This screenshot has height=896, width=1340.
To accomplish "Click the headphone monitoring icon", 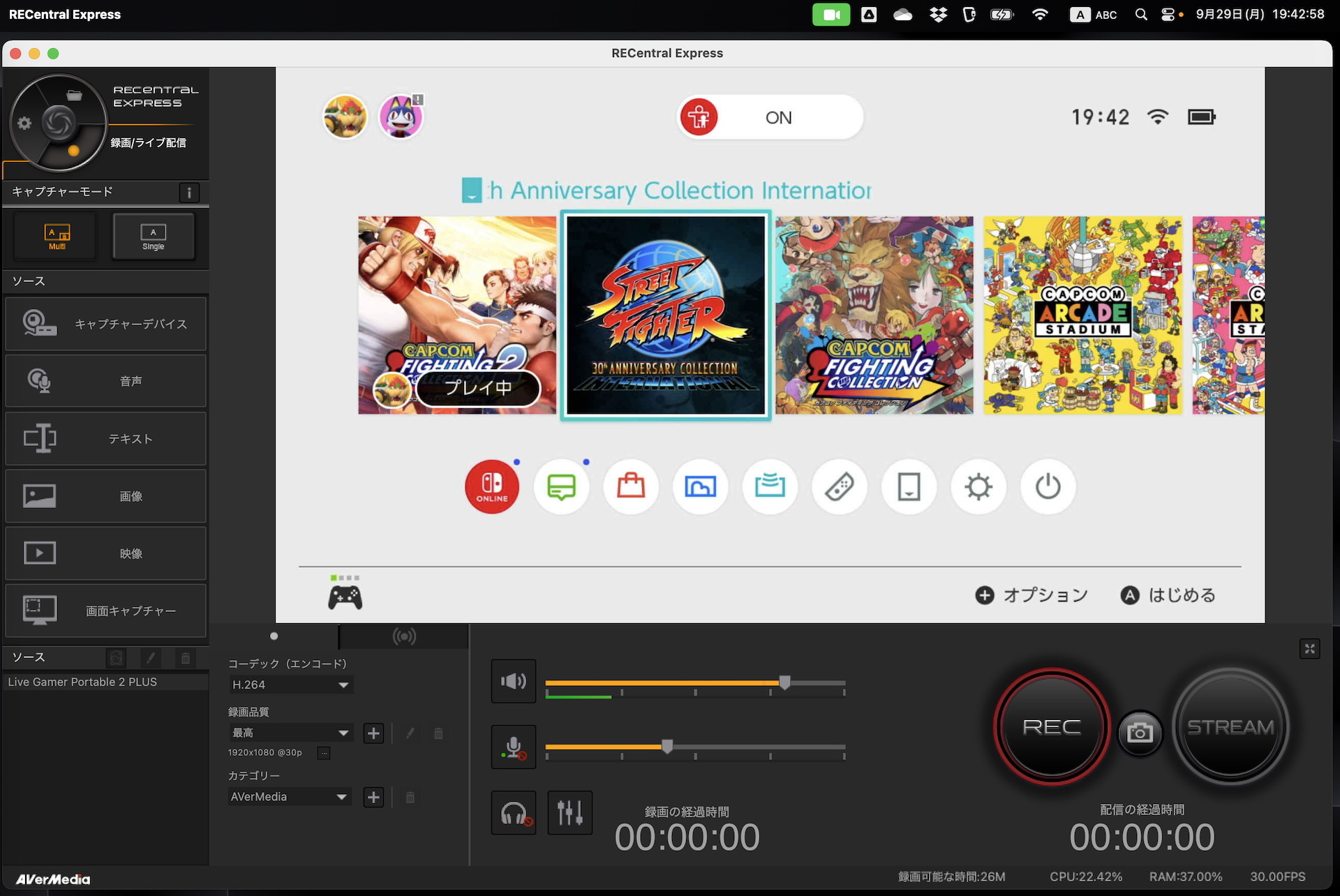I will pyautogui.click(x=514, y=813).
